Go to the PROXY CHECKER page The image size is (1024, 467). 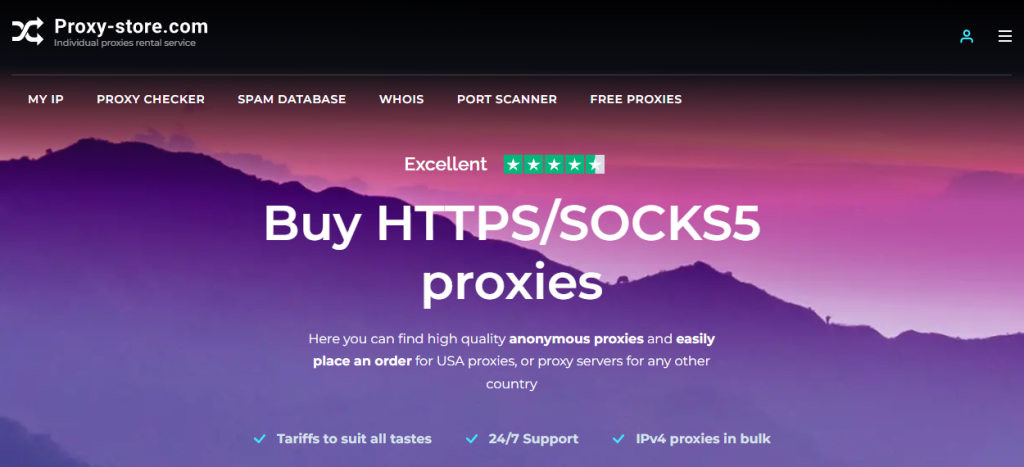point(151,99)
